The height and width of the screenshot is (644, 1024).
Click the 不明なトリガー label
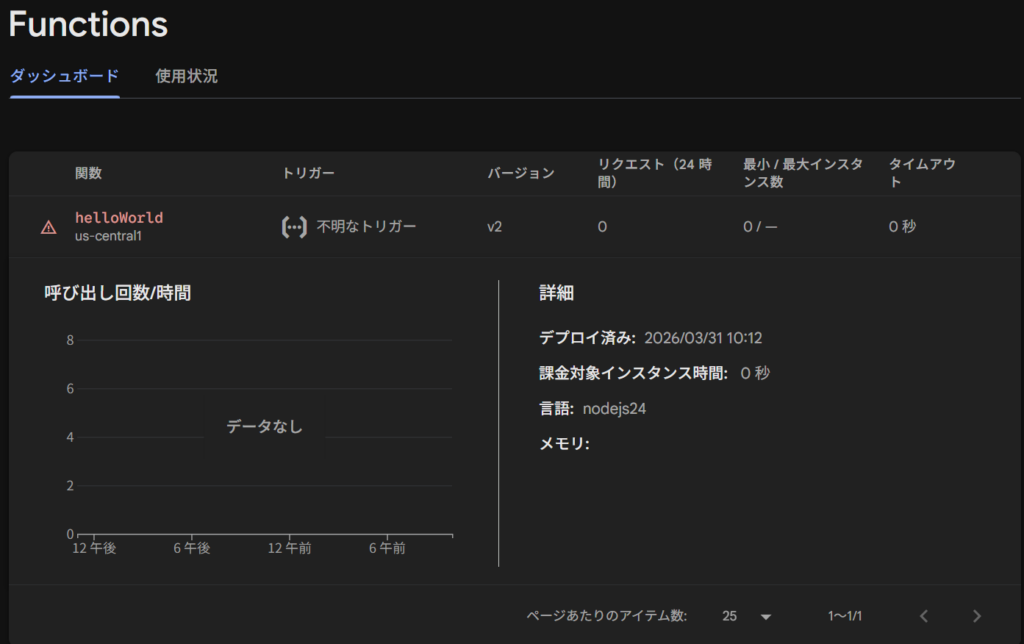[366, 227]
